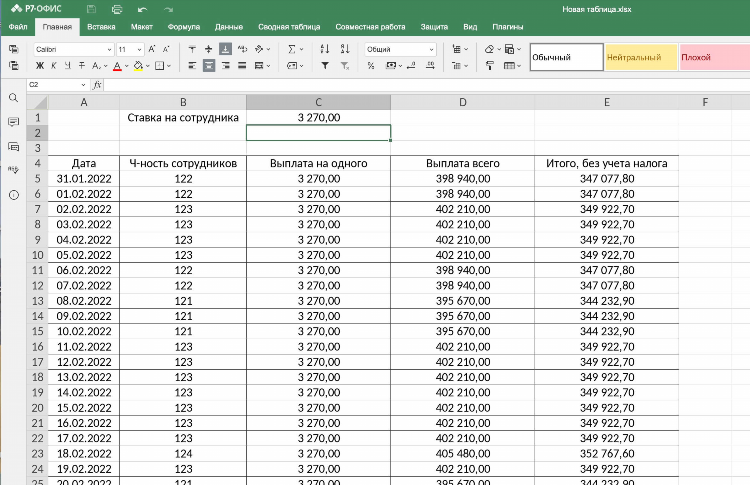
Task: Toggle strikethrough formatting
Action: point(82,66)
